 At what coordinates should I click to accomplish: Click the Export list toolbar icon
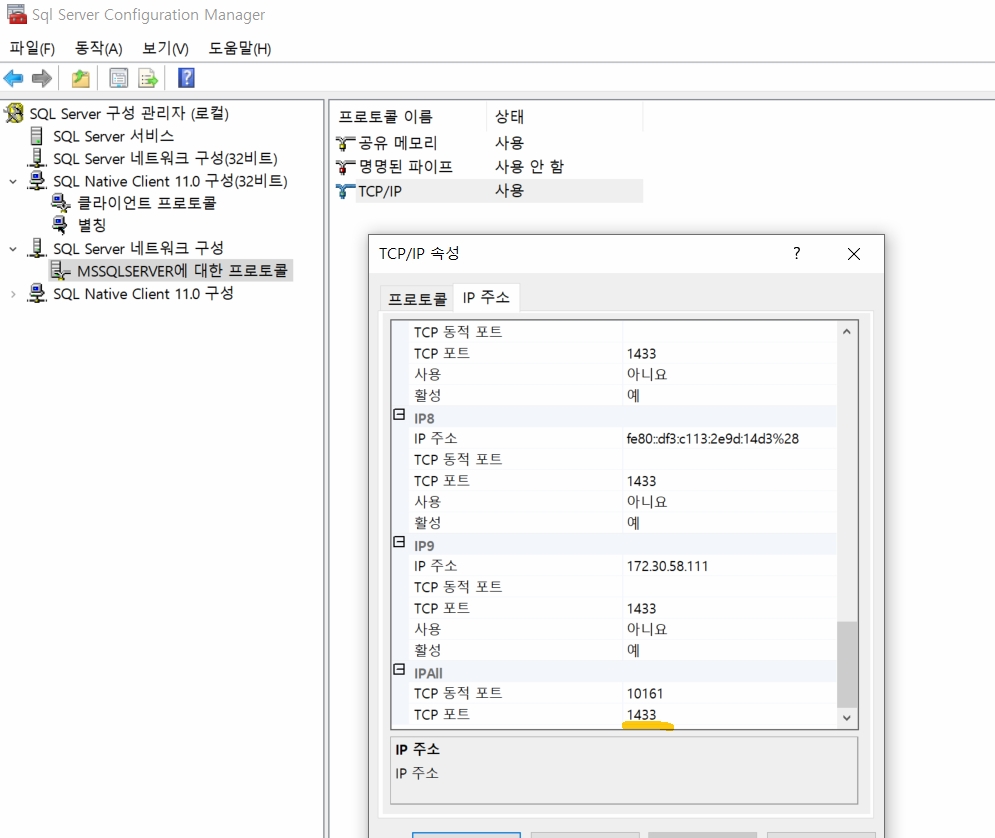tap(148, 79)
